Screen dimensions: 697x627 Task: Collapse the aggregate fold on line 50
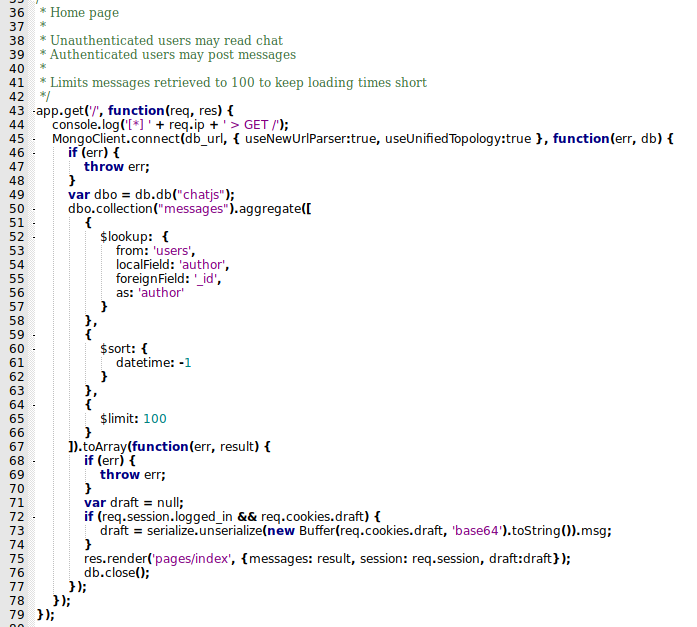tap(34, 209)
